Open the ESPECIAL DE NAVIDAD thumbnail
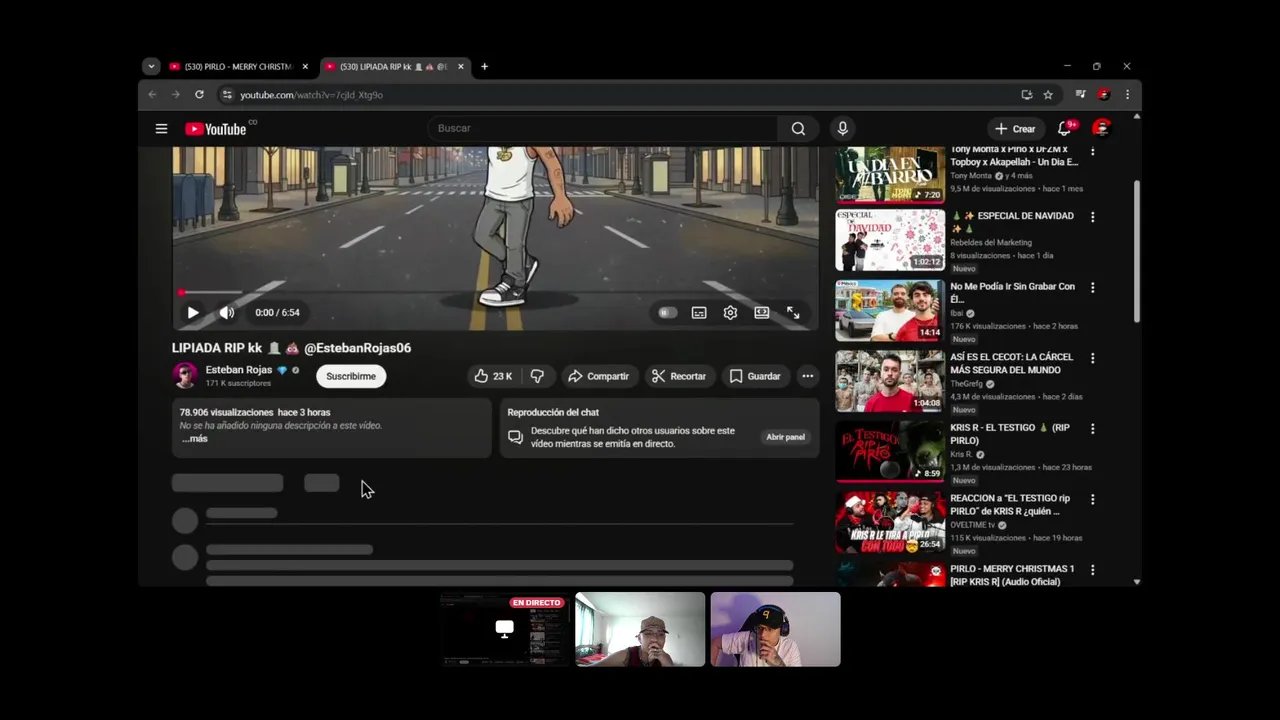The image size is (1280, 720). click(x=890, y=240)
